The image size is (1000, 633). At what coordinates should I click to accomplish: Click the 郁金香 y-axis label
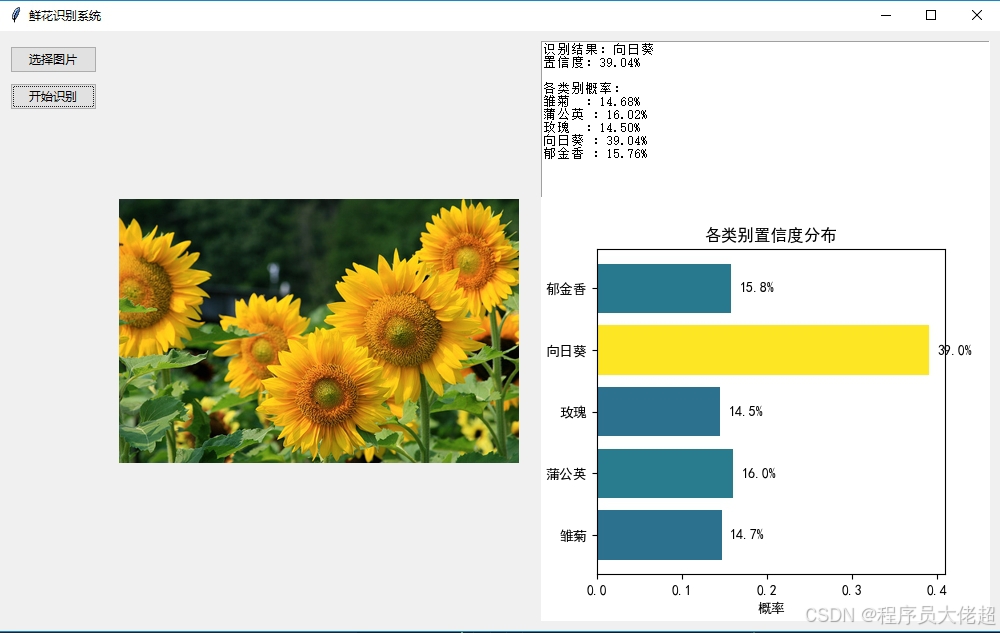pos(566,289)
